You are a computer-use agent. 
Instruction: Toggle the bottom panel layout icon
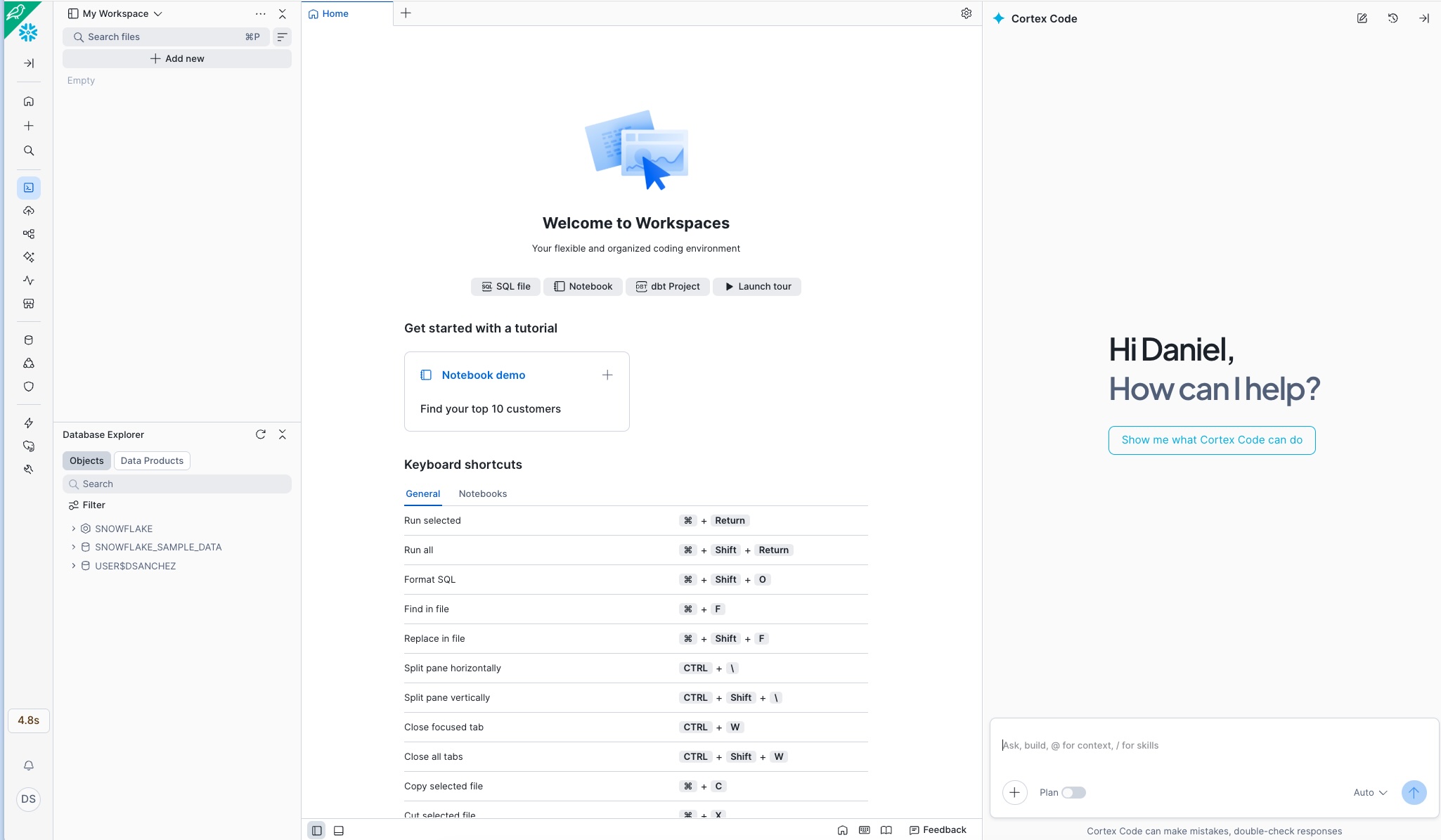[x=339, y=830]
